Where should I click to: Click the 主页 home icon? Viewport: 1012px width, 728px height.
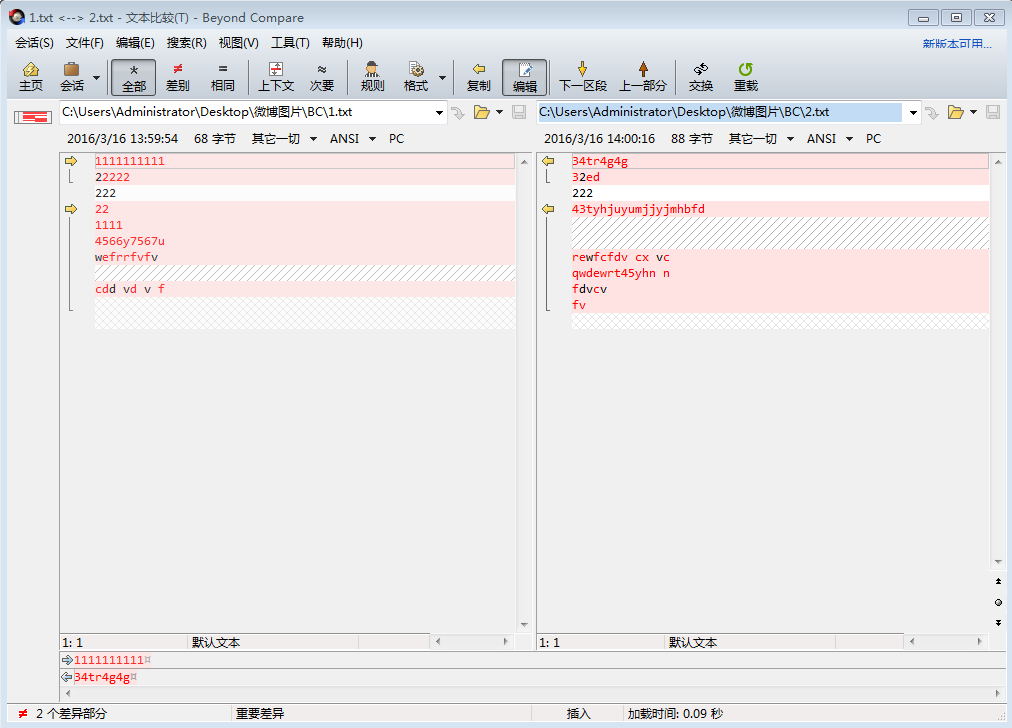click(31, 77)
